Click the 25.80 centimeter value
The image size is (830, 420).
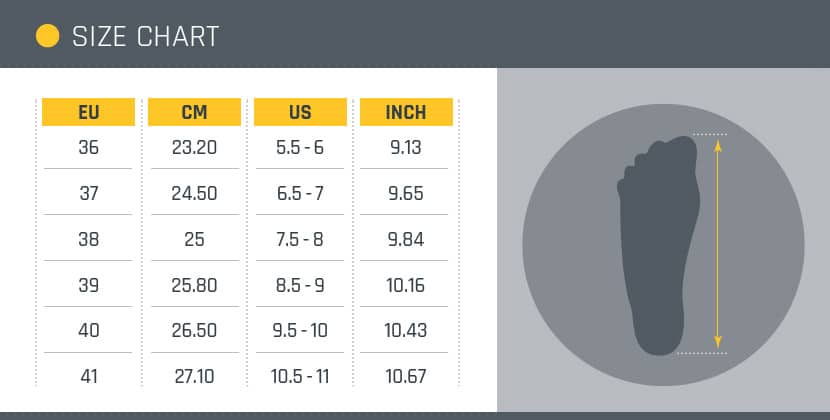click(x=194, y=285)
